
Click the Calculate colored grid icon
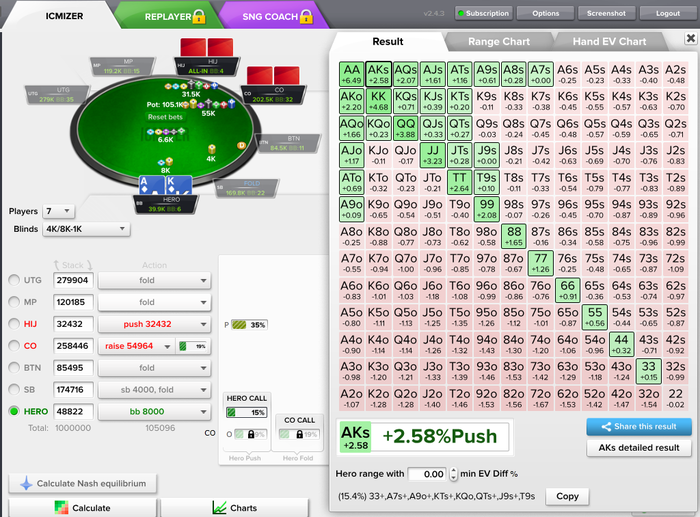[61, 508]
